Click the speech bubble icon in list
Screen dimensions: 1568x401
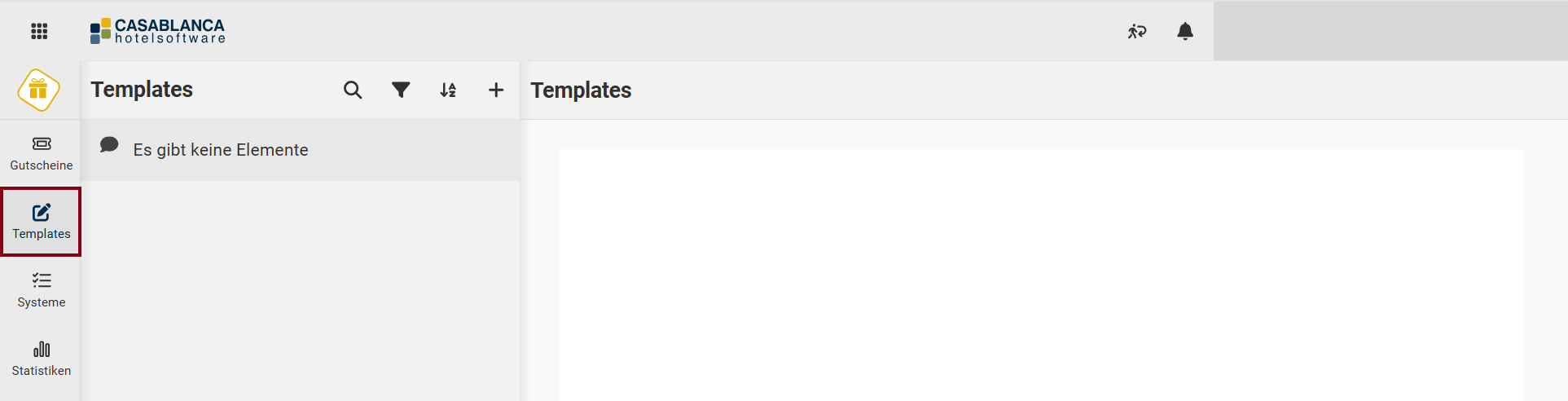pyautogui.click(x=109, y=145)
